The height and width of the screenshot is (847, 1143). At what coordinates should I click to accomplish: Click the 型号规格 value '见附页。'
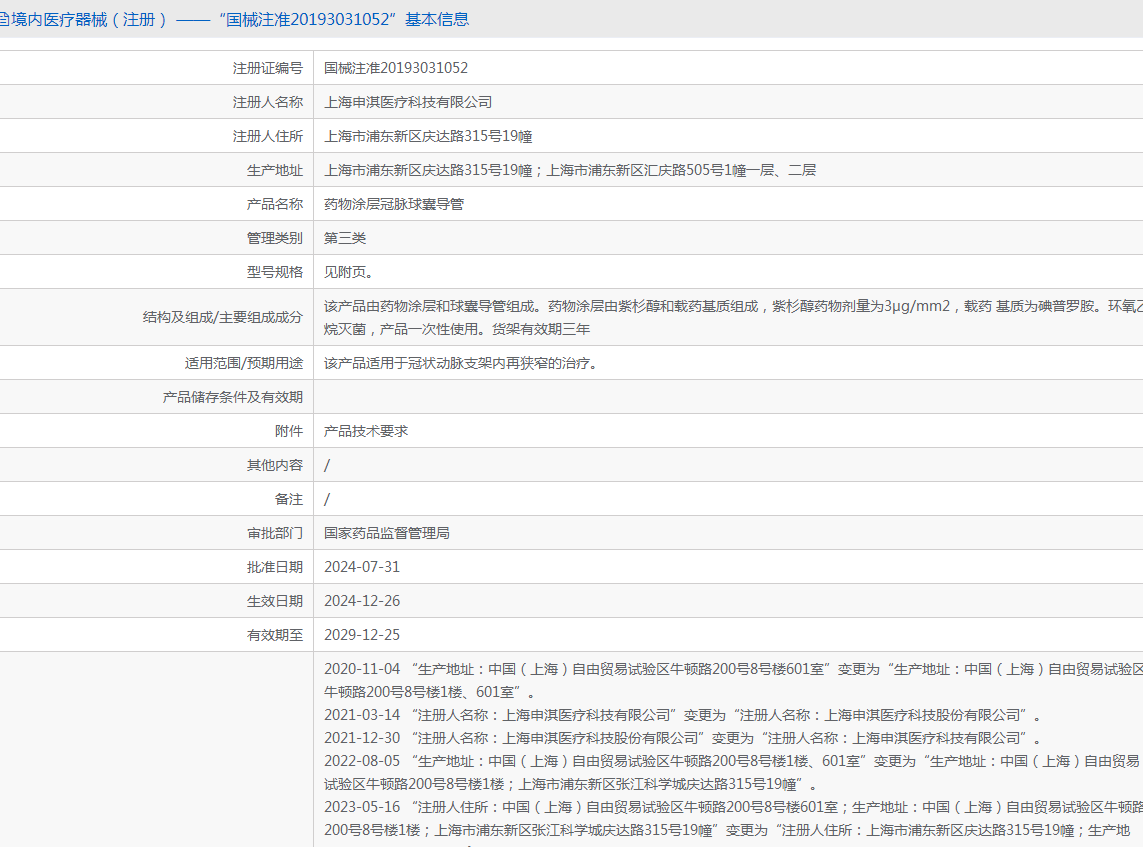[349, 272]
